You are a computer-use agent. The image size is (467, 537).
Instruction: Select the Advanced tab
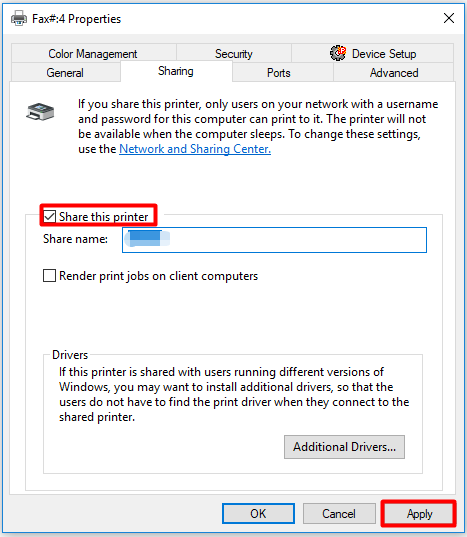click(394, 73)
